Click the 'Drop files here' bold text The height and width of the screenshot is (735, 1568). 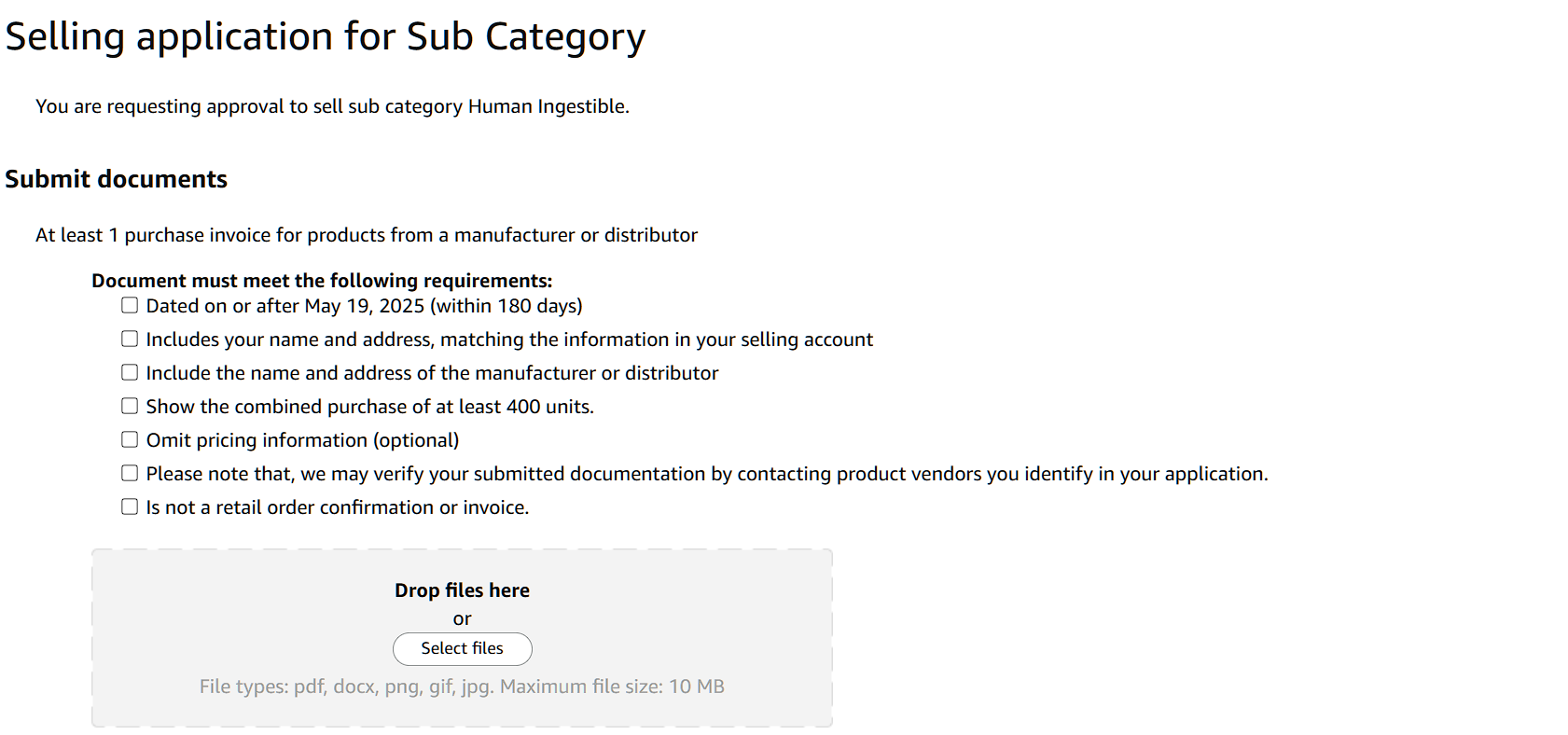click(462, 590)
